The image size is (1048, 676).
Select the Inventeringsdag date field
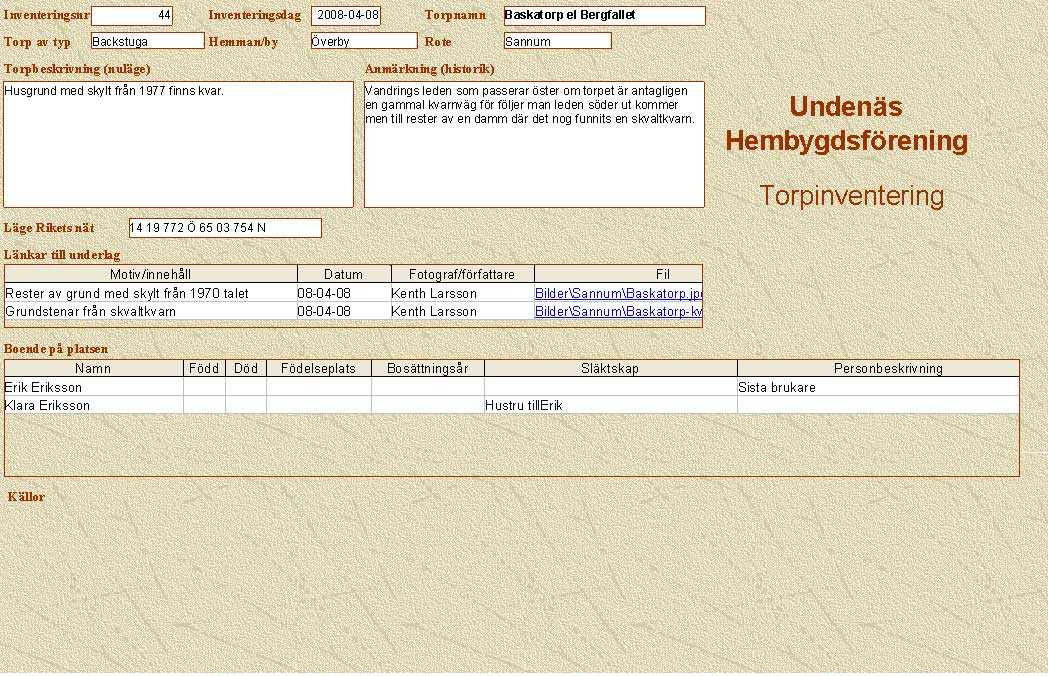click(346, 16)
